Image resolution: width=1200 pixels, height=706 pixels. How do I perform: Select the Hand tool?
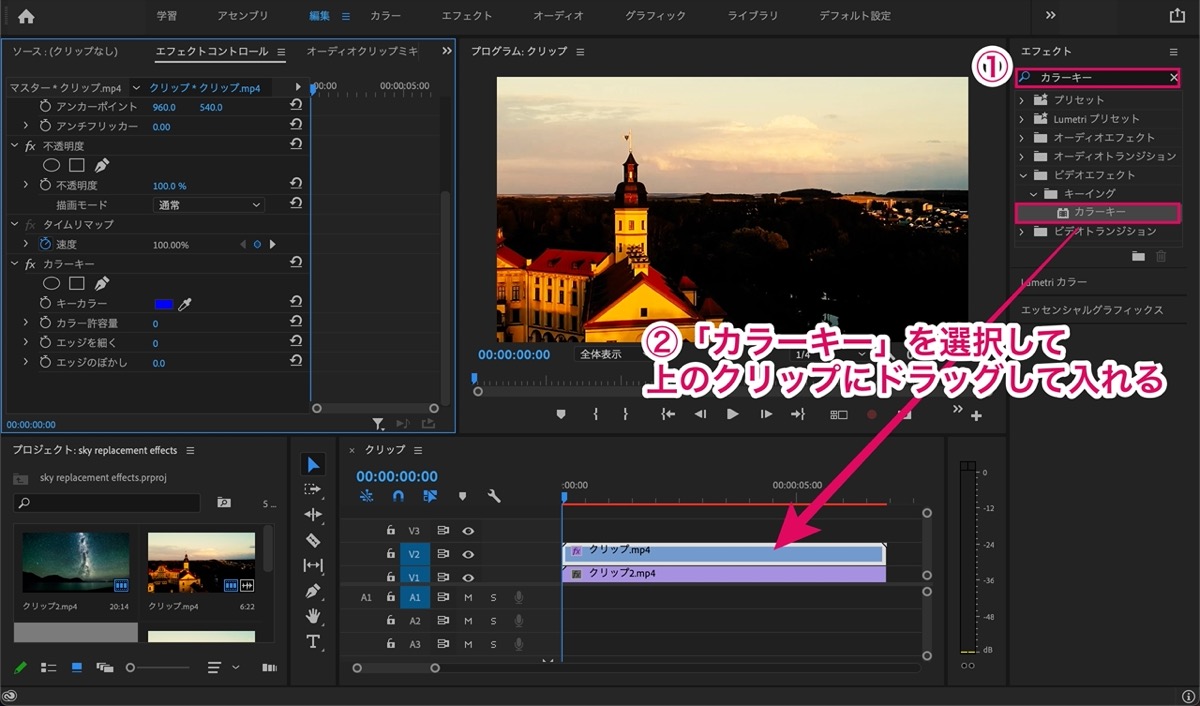pos(313,616)
